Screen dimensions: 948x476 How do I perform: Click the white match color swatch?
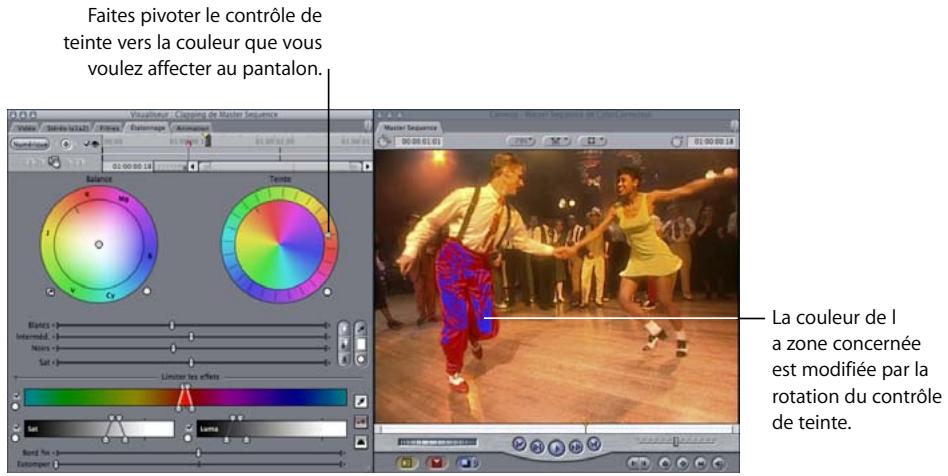pyautogui.click(x=360, y=344)
